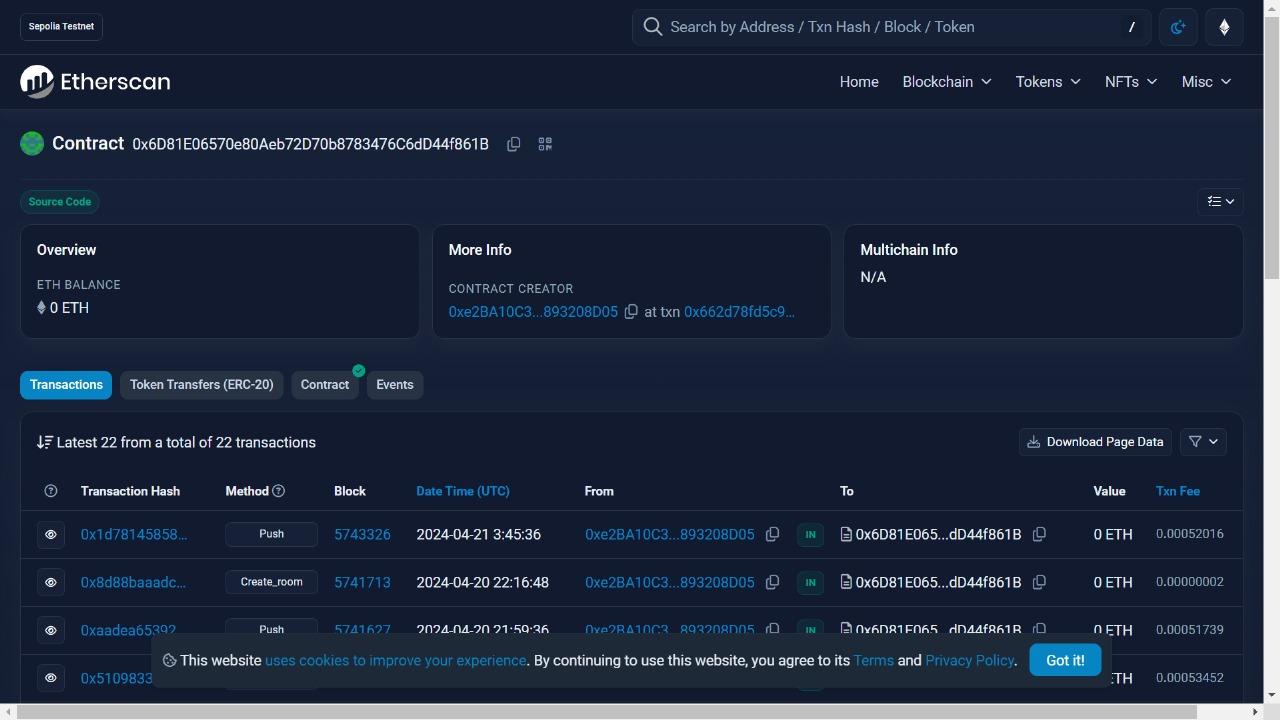
Task: Show the contract address QR code
Action: 545,144
